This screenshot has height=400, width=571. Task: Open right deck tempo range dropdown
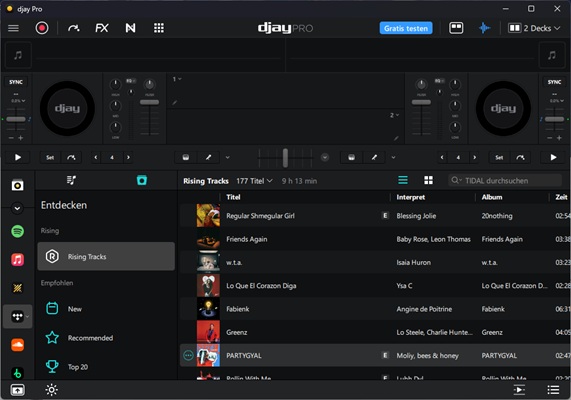(556, 101)
